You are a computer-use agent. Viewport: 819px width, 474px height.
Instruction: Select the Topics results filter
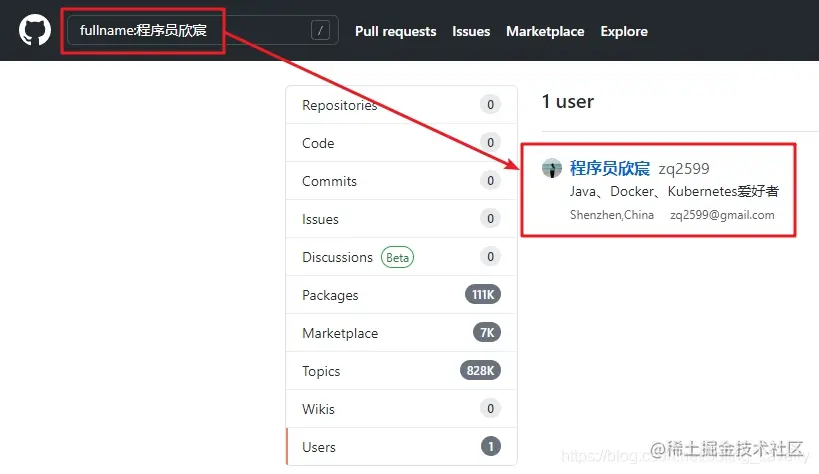click(401, 371)
